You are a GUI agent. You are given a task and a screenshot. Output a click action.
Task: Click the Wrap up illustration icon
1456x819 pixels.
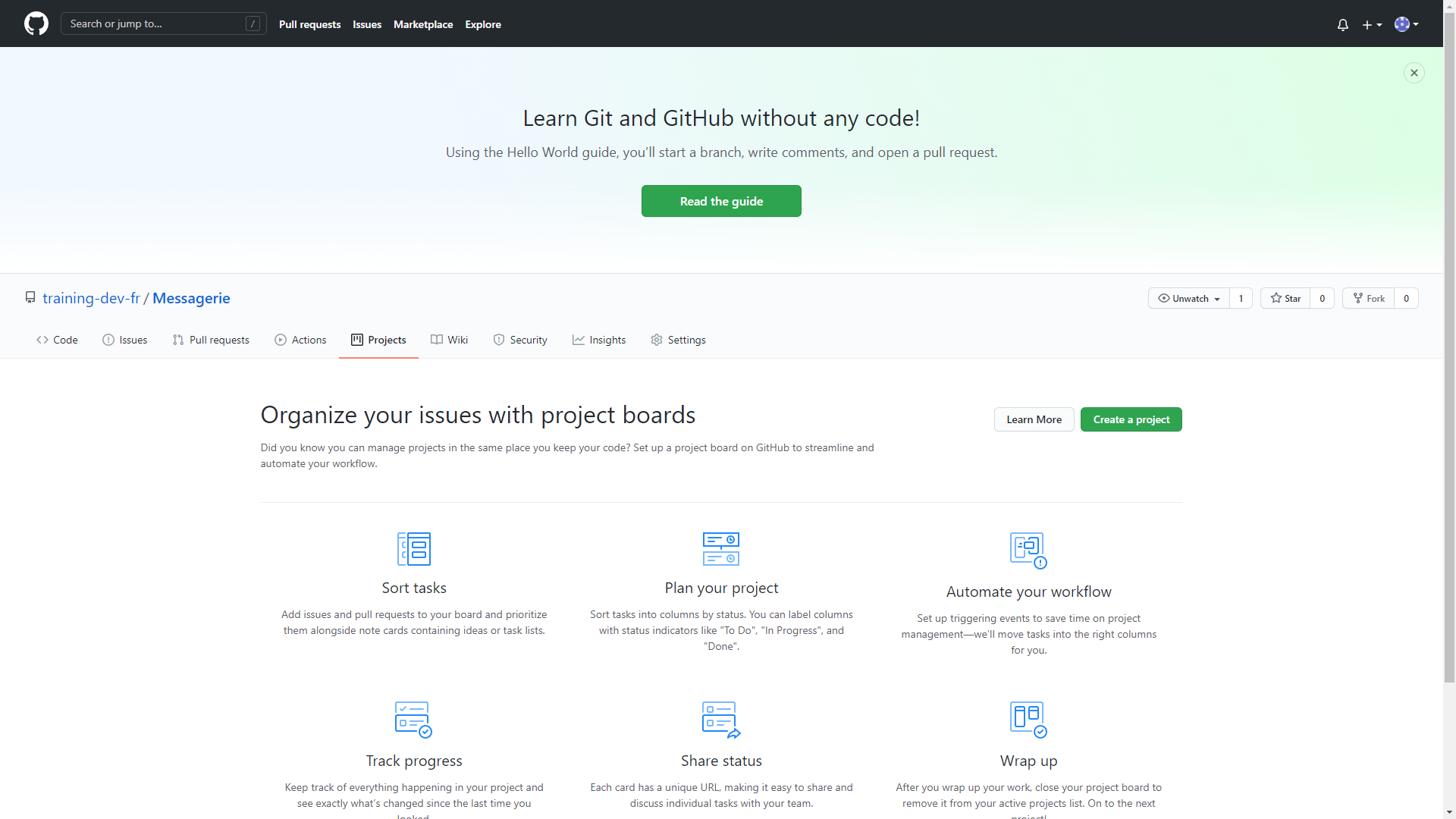(1028, 720)
